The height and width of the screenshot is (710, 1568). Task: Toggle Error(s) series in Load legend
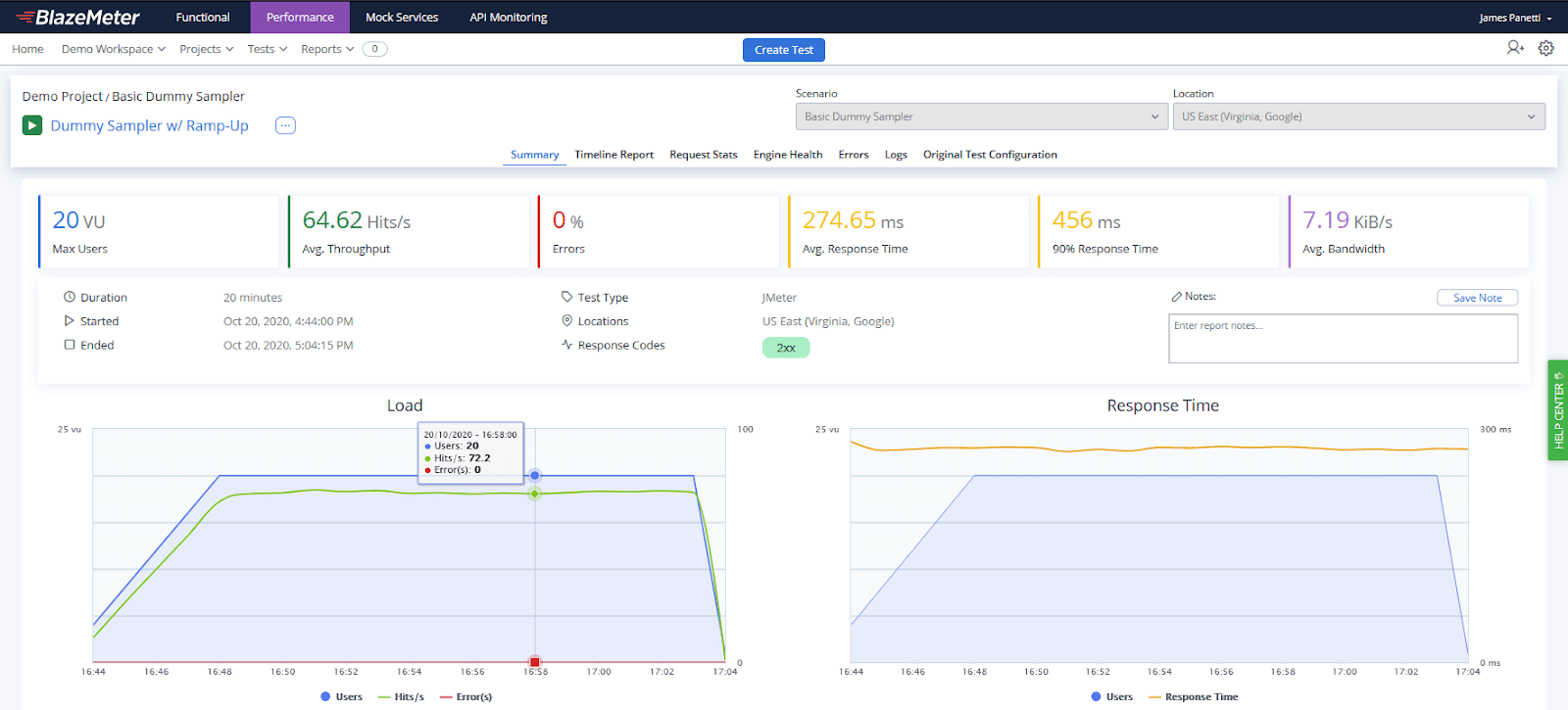(x=465, y=696)
